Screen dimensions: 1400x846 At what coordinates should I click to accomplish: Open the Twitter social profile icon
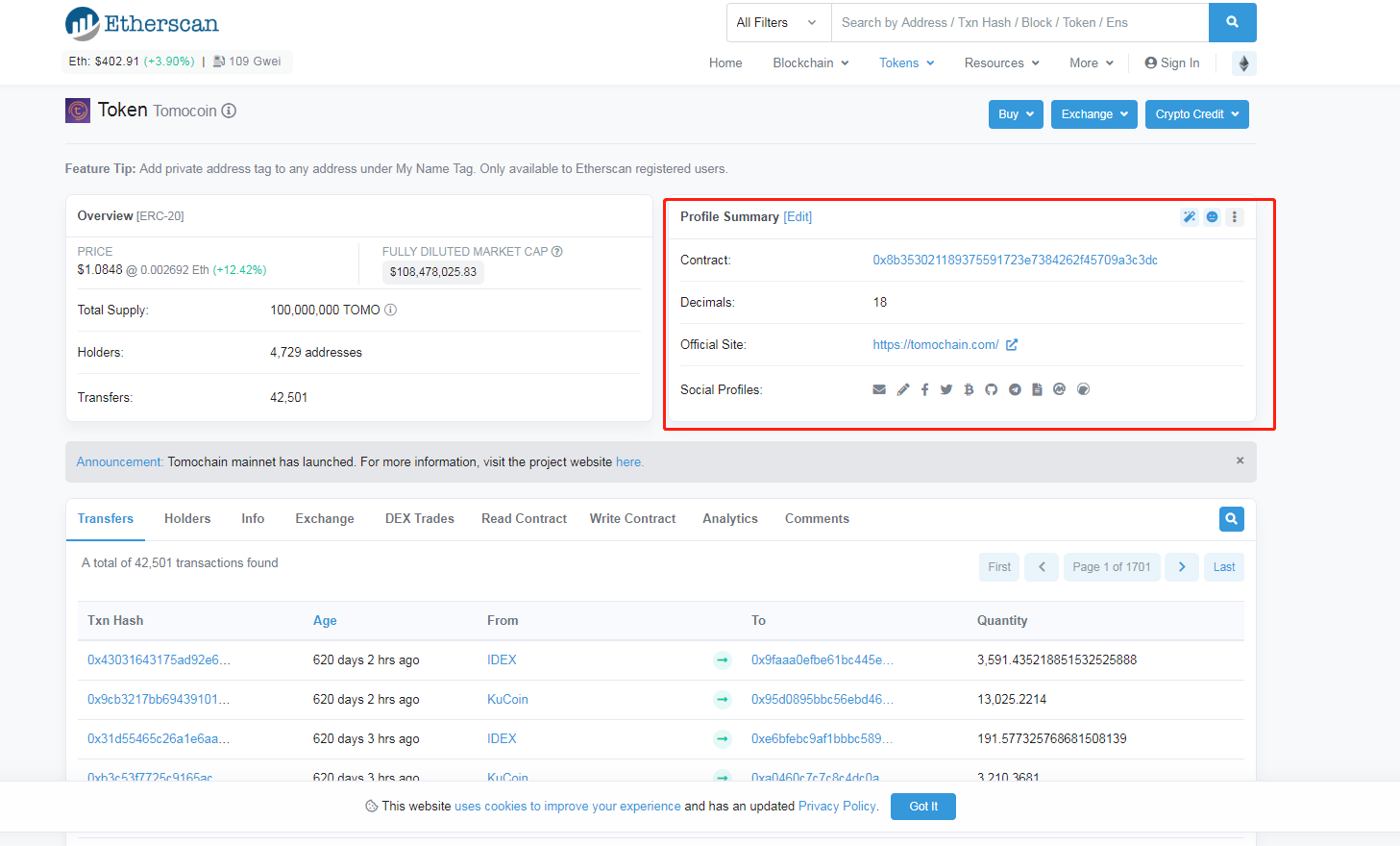coord(946,389)
